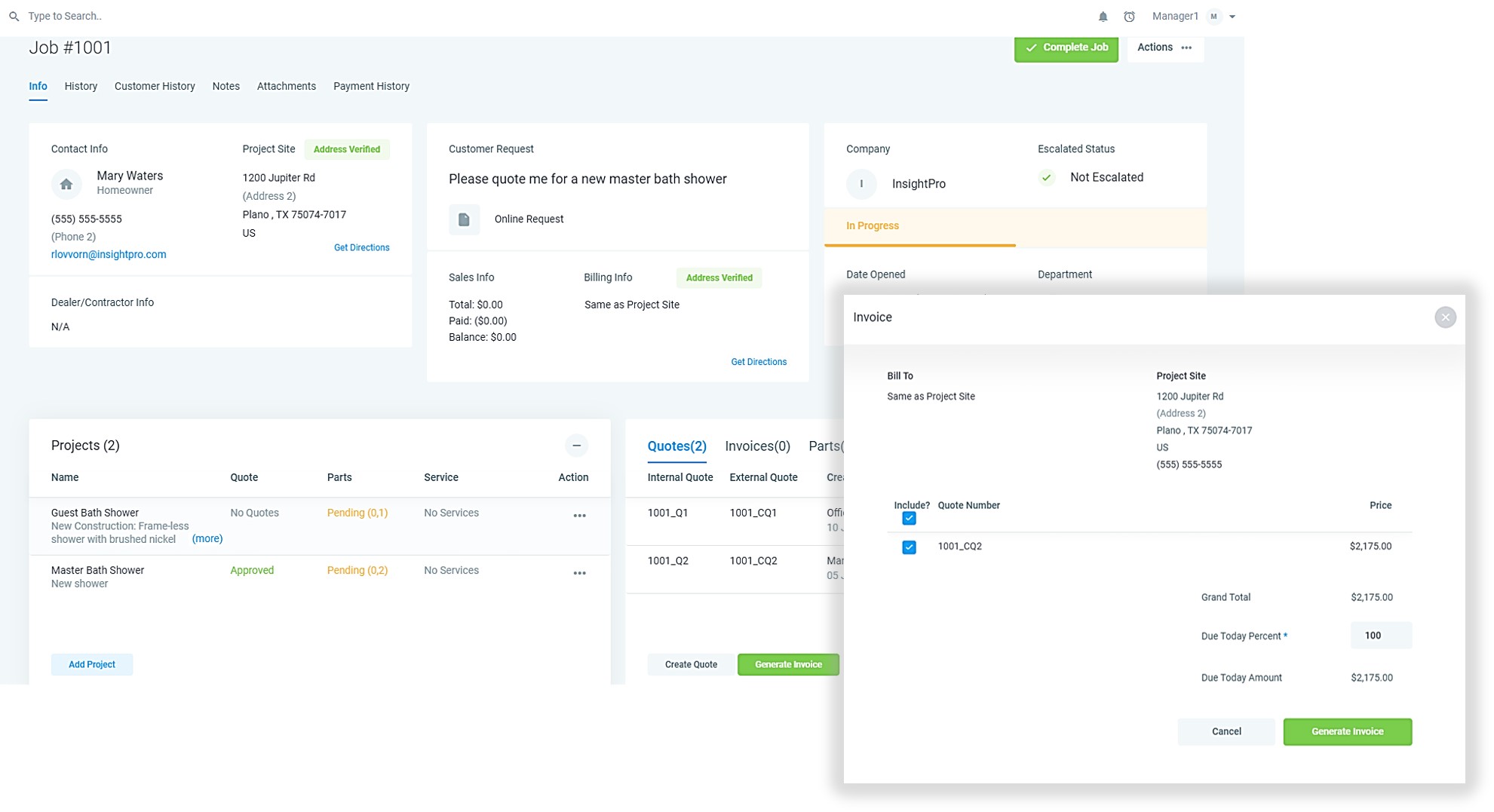This screenshot has height=812, width=1494.
Task: Open Master Bath Shower action menu
Action: tap(579, 574)
